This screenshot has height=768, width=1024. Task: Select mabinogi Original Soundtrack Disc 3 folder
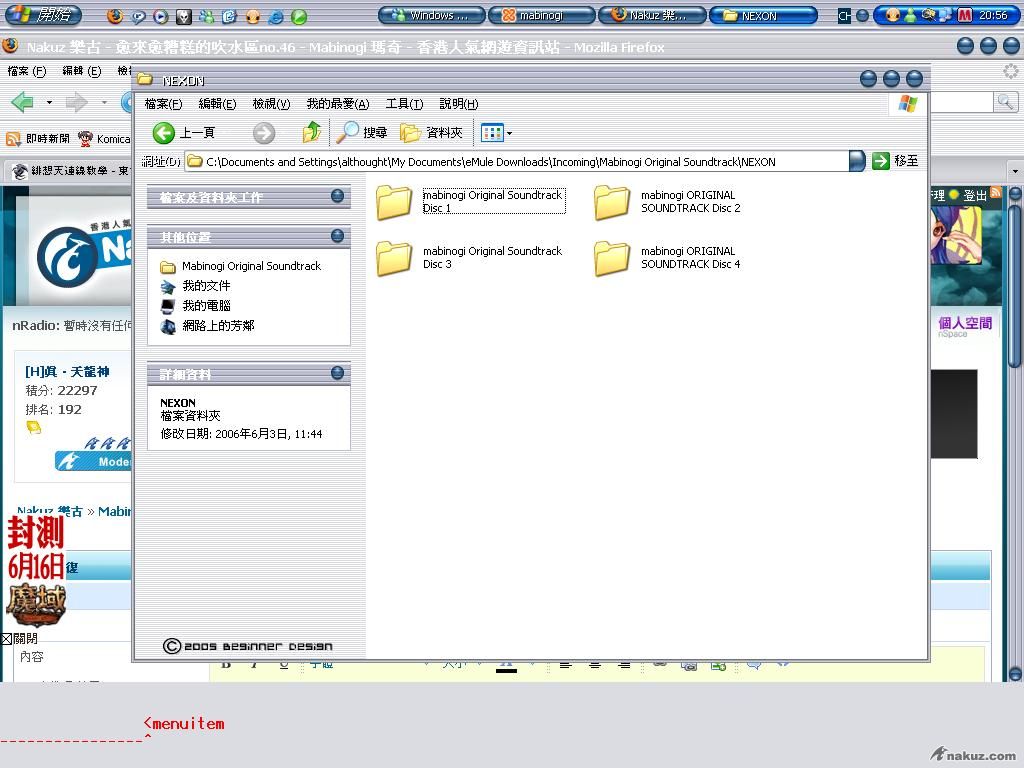click(470, 257)
